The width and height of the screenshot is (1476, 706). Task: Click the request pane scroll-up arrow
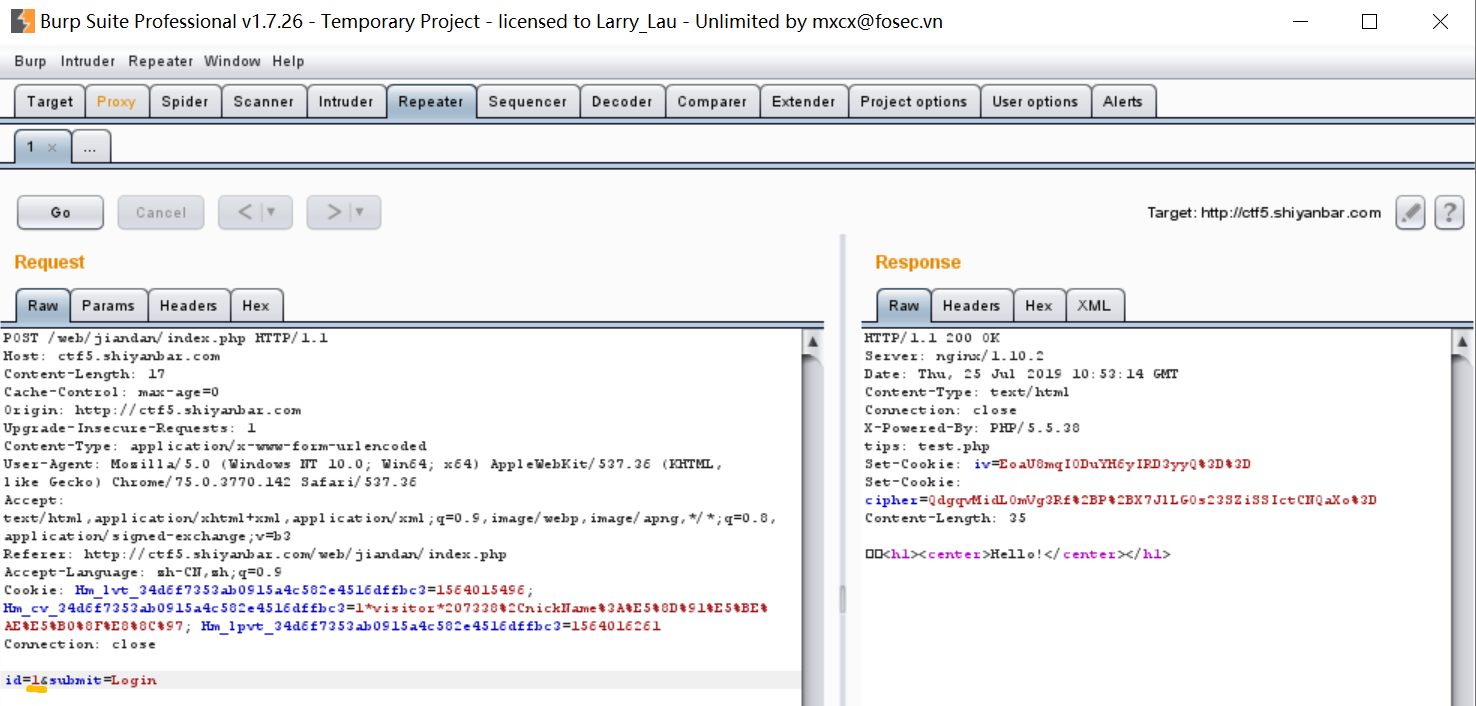tap(813, 341)
